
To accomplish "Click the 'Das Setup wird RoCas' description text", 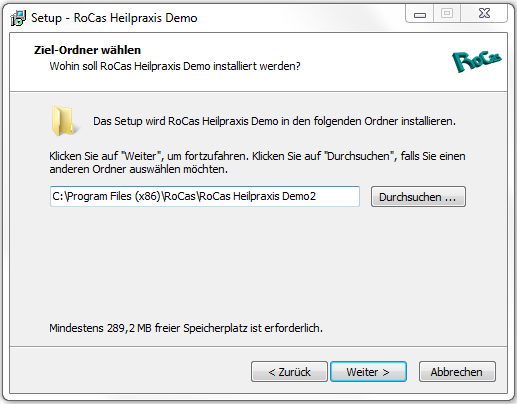I will 274,121.
